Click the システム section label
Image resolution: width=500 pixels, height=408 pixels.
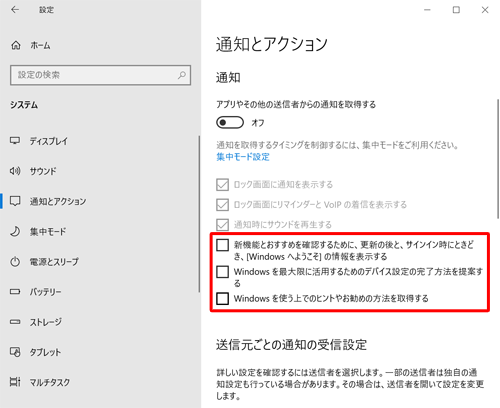pyautogui.click(x=24, y=105)
